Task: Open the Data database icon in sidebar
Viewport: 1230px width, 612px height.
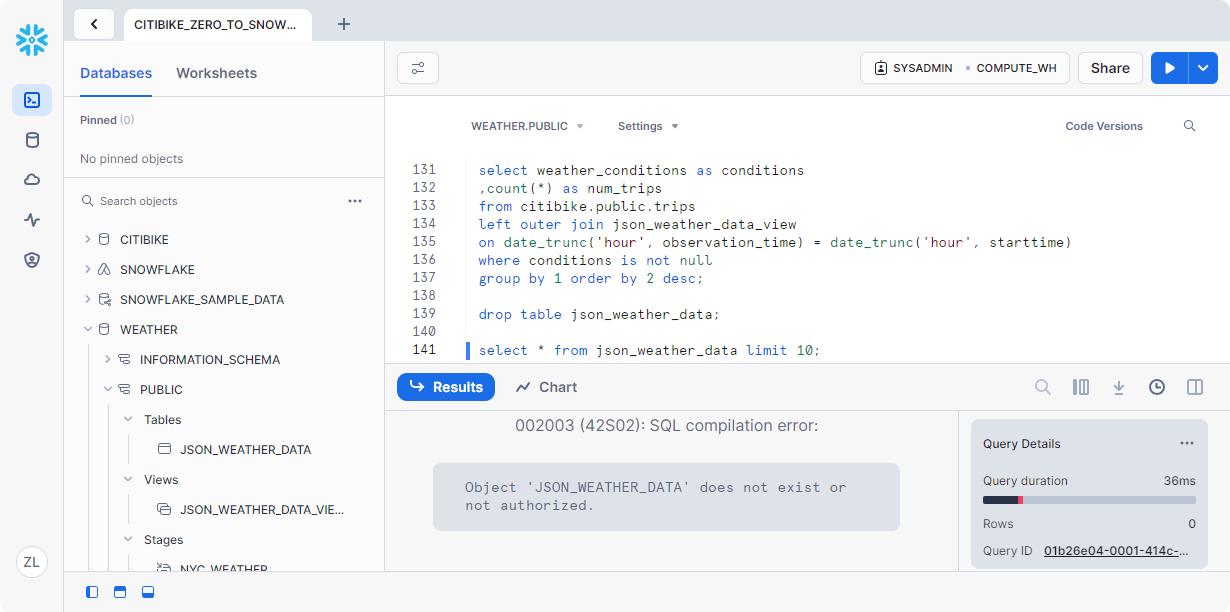Action: [x=32, y=140]
